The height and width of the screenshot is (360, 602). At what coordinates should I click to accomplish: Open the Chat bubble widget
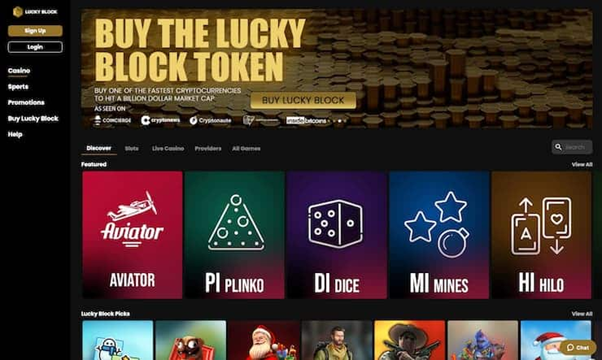click(578, 347)
